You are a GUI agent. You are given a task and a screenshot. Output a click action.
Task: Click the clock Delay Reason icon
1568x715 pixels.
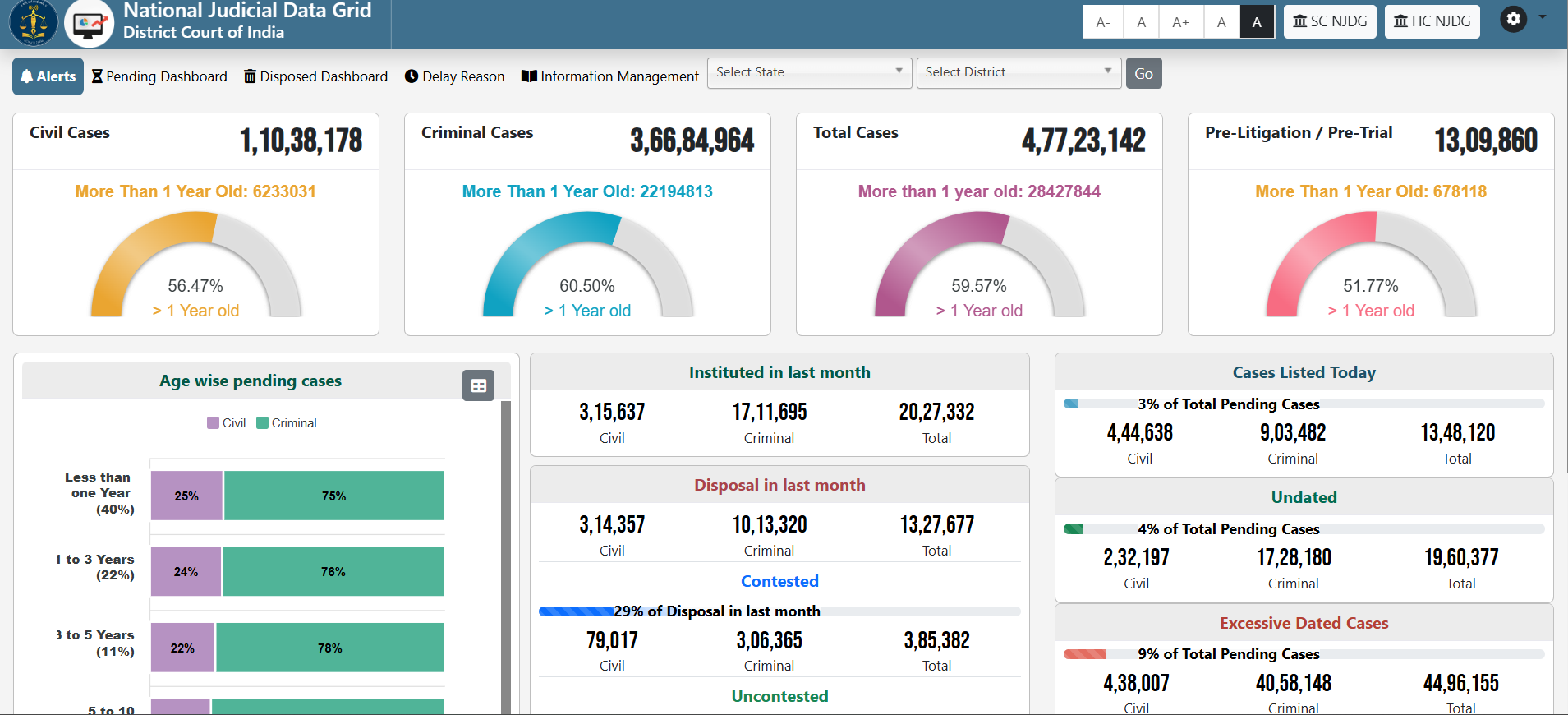[412, 76]
